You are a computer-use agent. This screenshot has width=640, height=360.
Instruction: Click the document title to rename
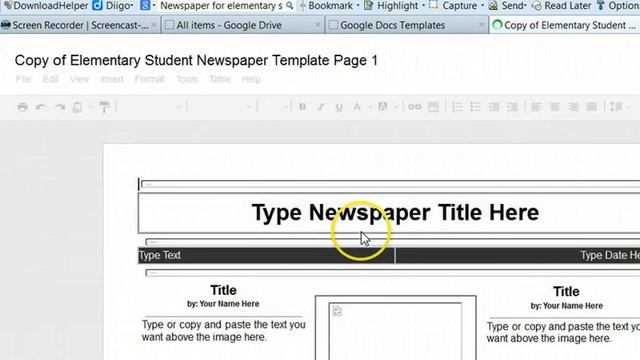point(196,60)
